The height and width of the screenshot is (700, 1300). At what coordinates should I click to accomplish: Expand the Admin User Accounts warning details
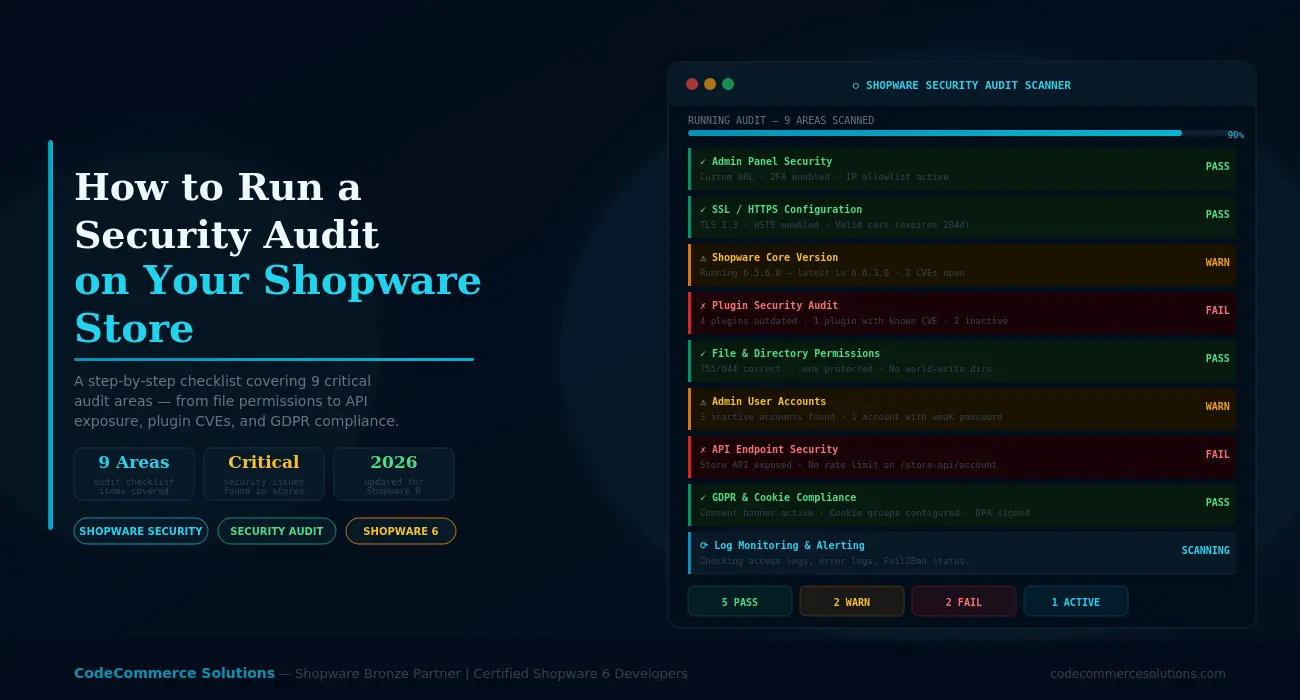pos(960,408)
